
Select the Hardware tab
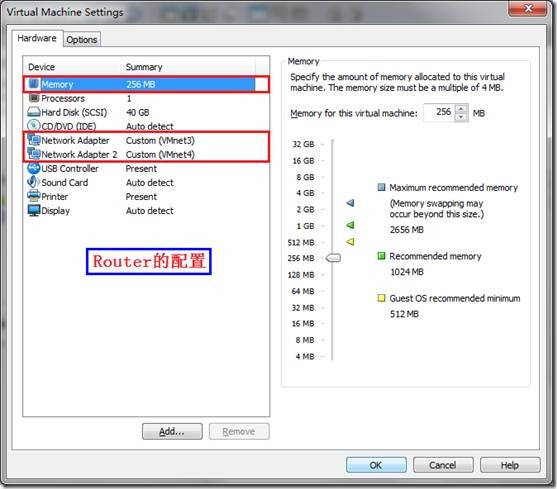(37, 38)
